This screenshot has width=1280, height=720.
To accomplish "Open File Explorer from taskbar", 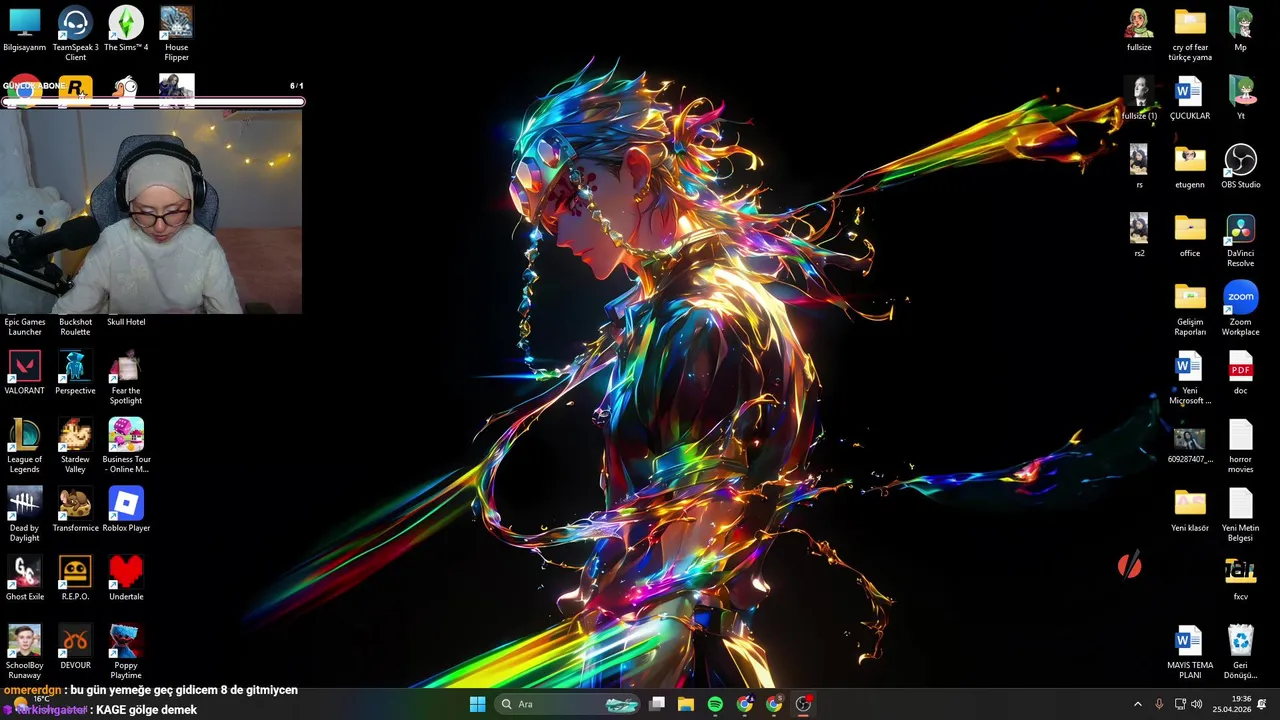I will coord(686,704).
